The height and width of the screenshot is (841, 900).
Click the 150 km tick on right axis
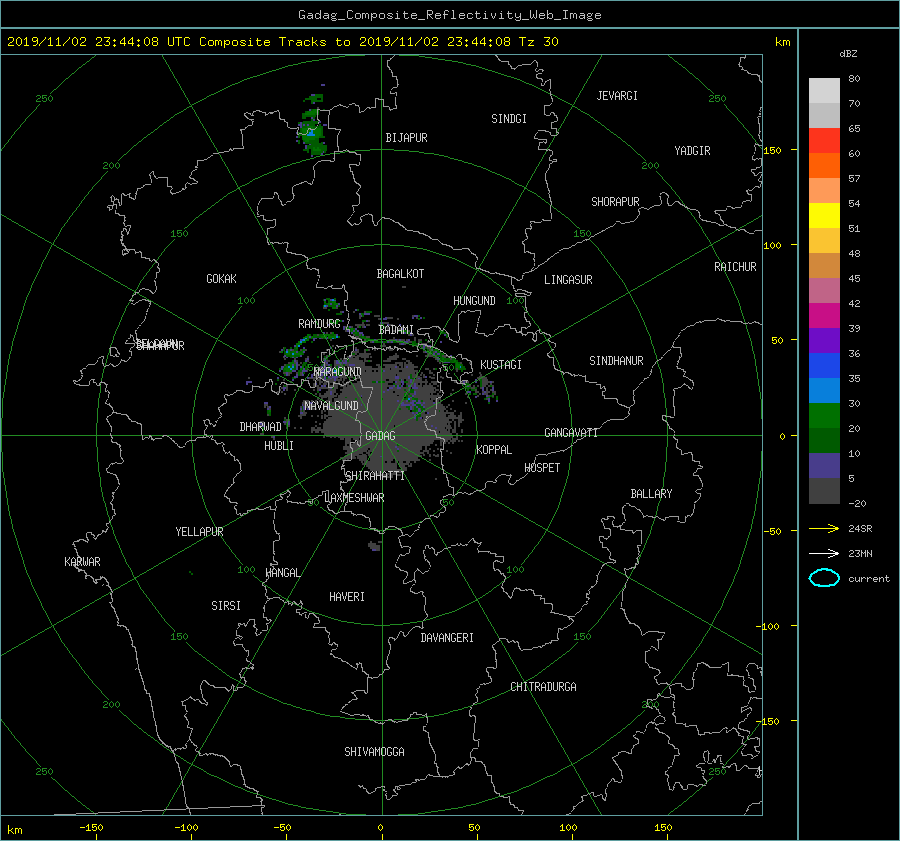[772, 150]
